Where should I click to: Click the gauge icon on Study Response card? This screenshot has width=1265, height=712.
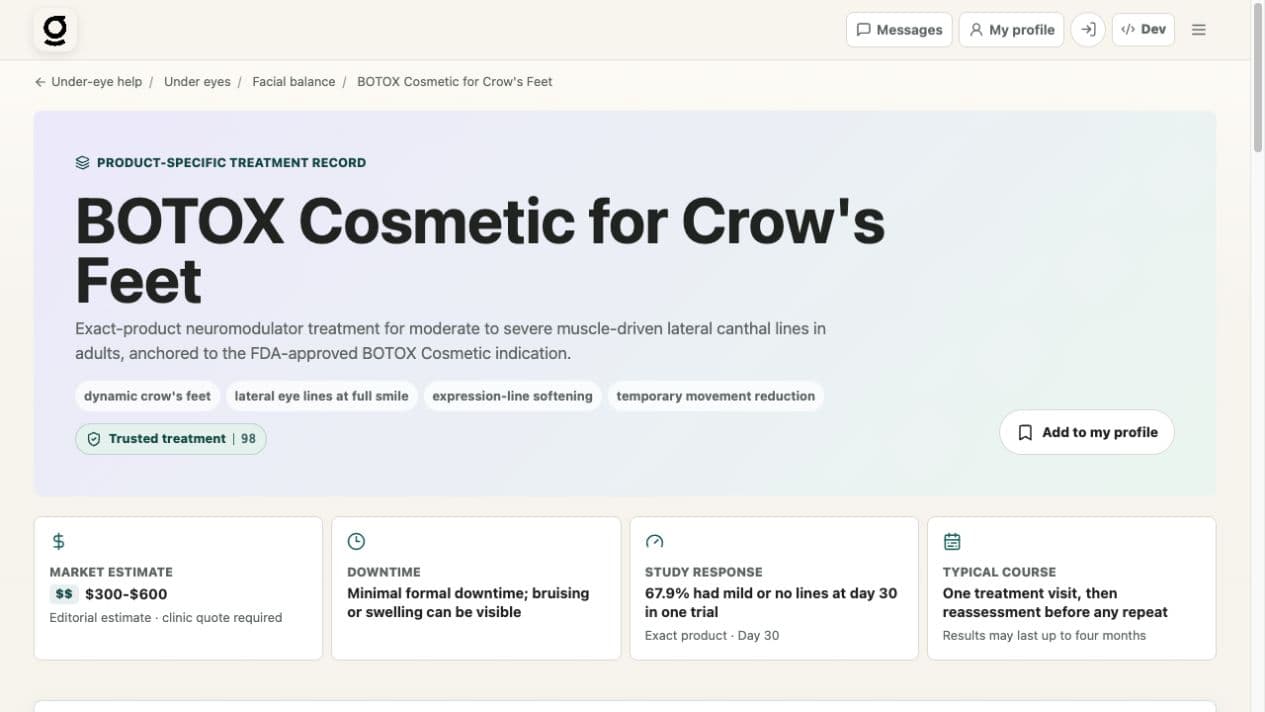point(654,541)
